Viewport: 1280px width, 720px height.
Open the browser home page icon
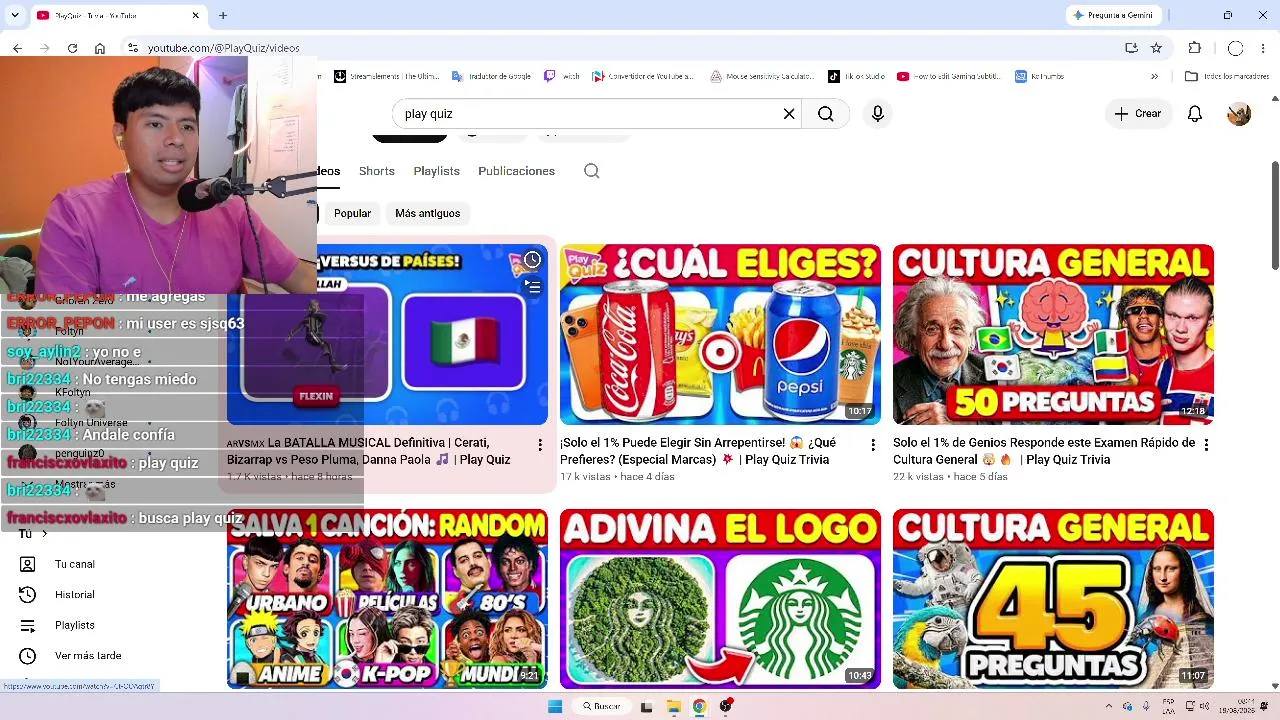point(100,48)
